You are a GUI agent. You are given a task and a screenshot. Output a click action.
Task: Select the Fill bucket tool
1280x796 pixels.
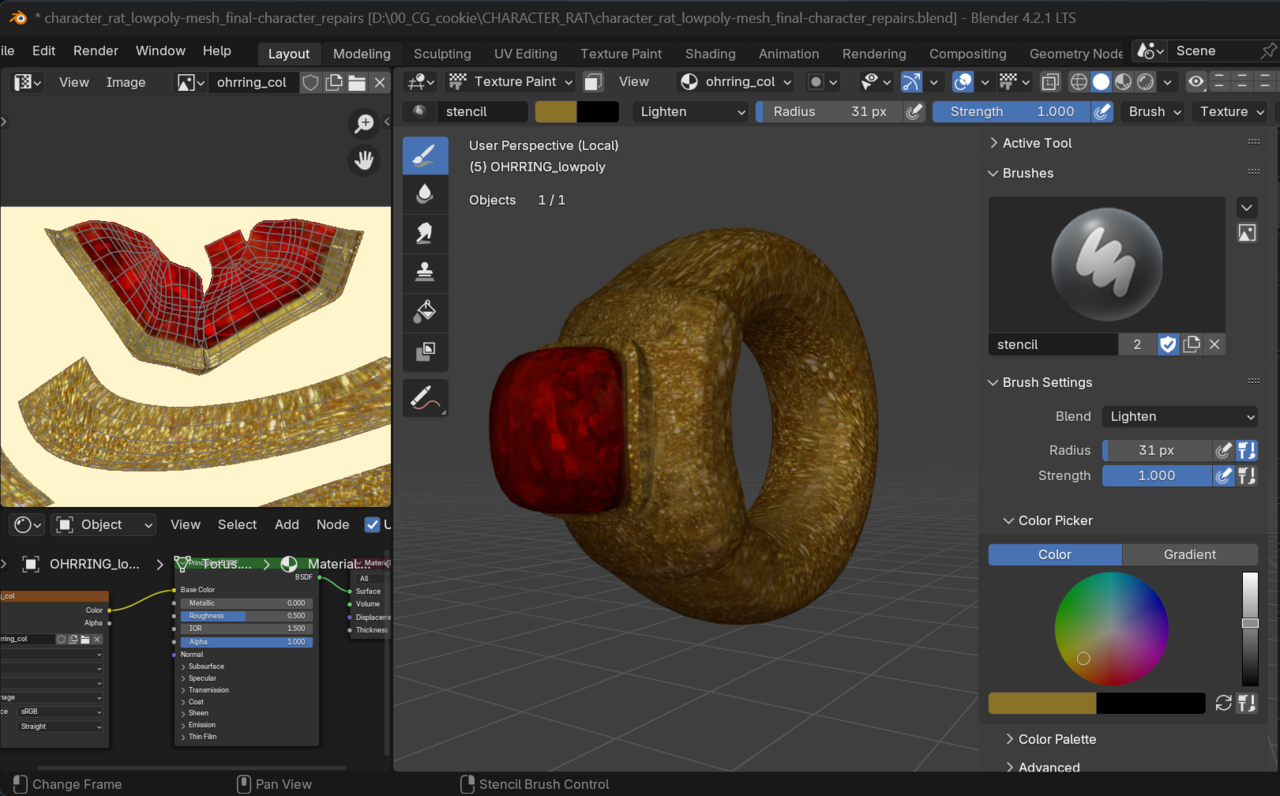425,312
